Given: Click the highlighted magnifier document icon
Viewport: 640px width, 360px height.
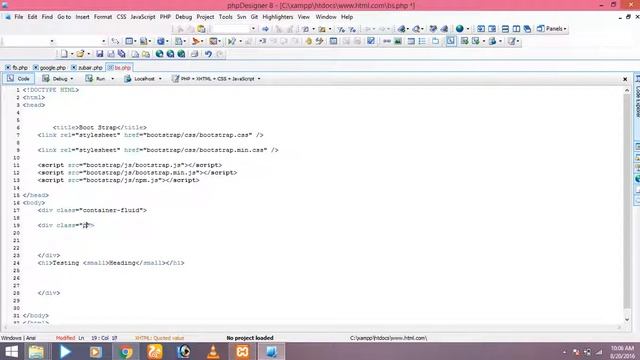Looking at the screenshot, I should [451, 41].
